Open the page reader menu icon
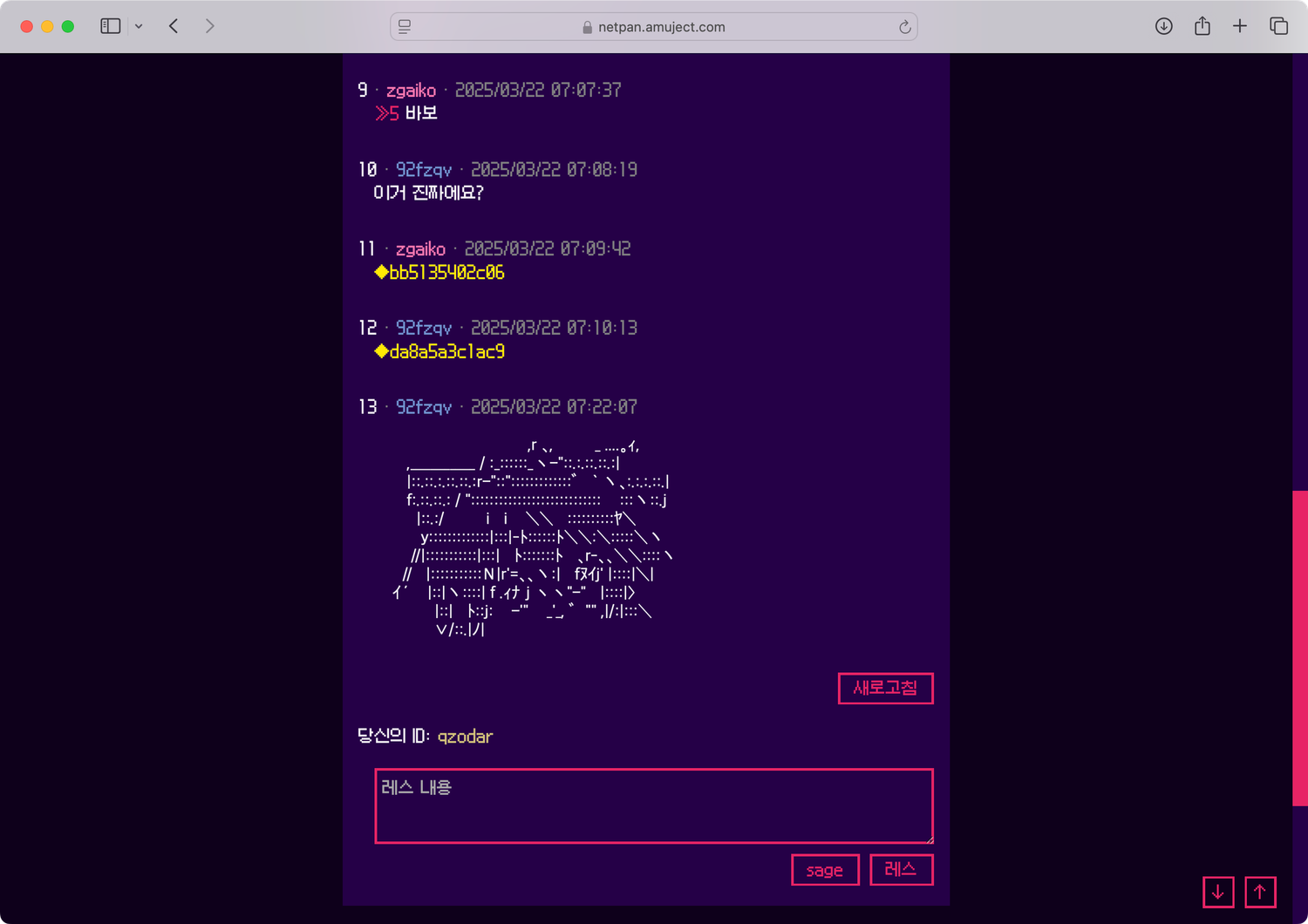The height and width of the screenshot is (924, 1308). coord(405,27)
